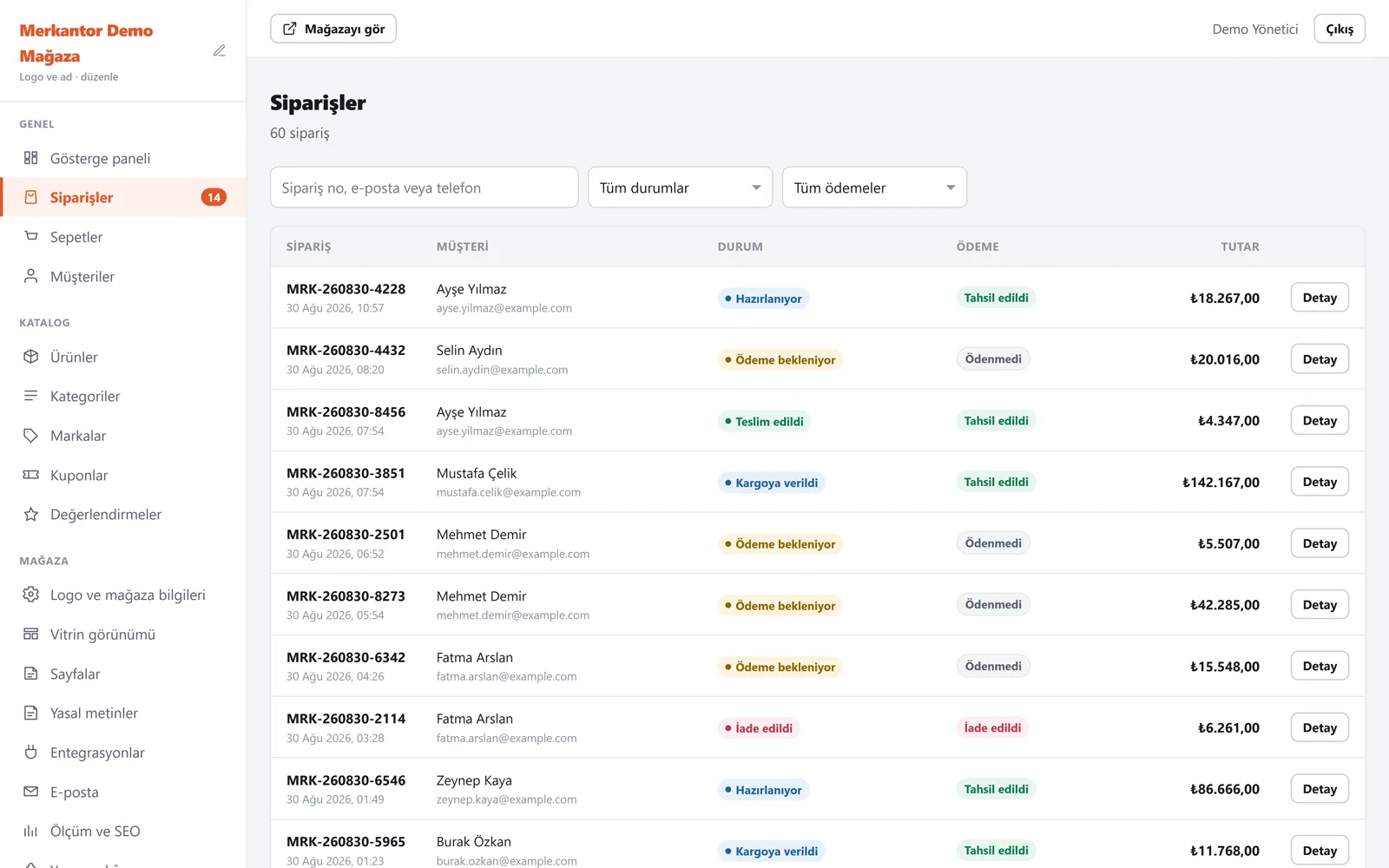Click the Entegrasyonlar plug icon

pyautogui.click(x=31, y=753)
